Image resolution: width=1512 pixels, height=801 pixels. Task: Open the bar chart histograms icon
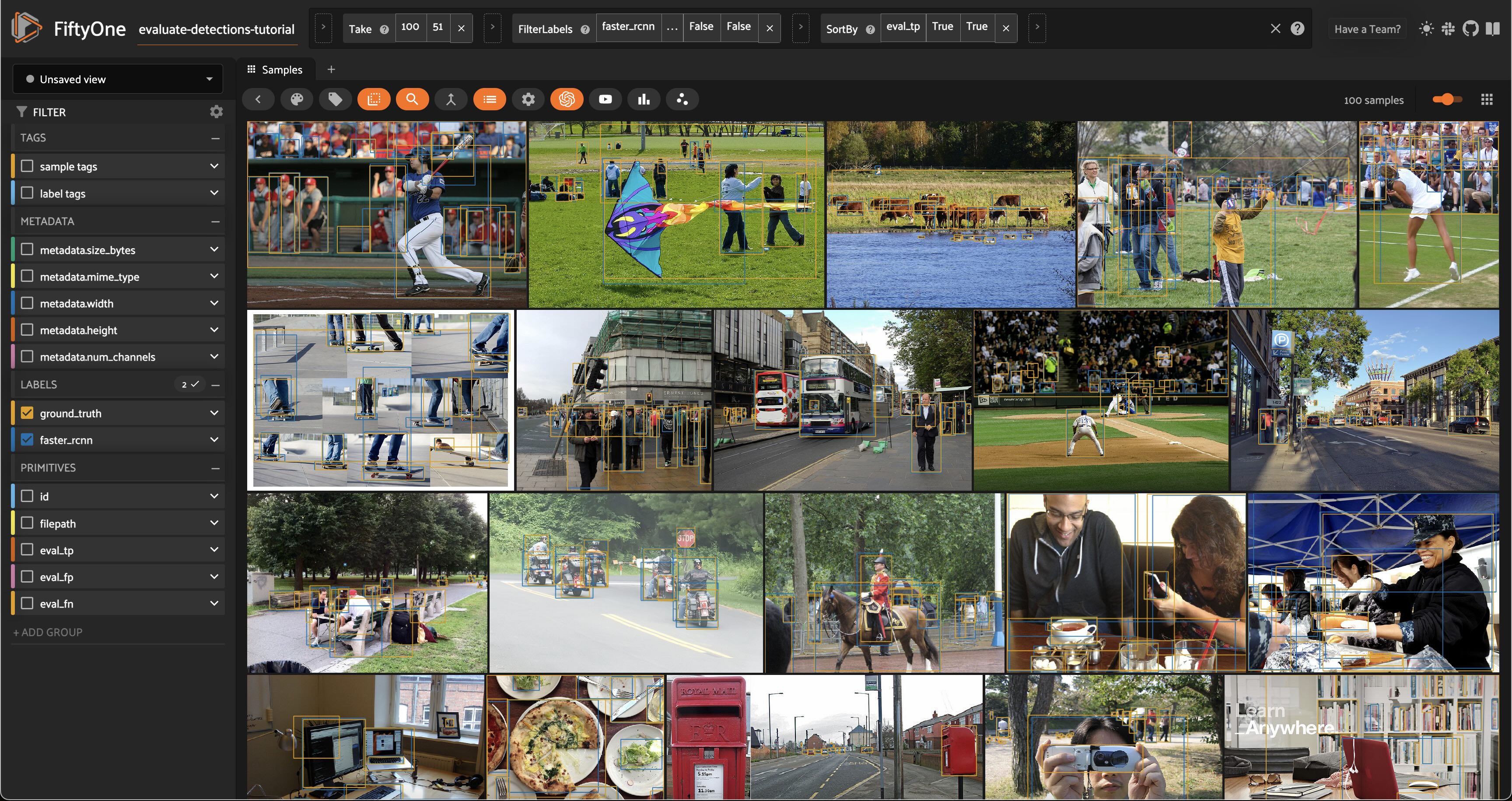click(644, 99)
